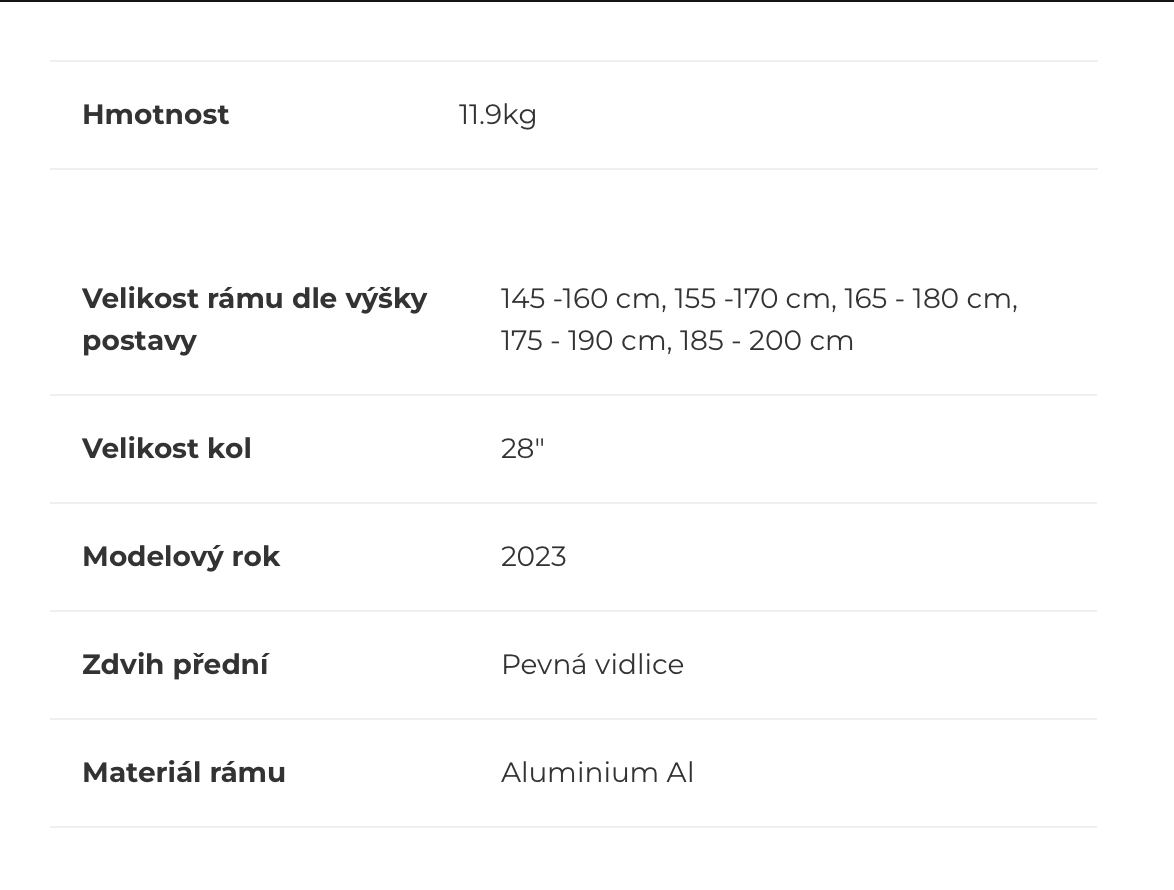Viewport: 1174px width, 890px height.
Task: Select the 185 - 200 cm size range
Action: pyautogui.click(x=766, y=341)
